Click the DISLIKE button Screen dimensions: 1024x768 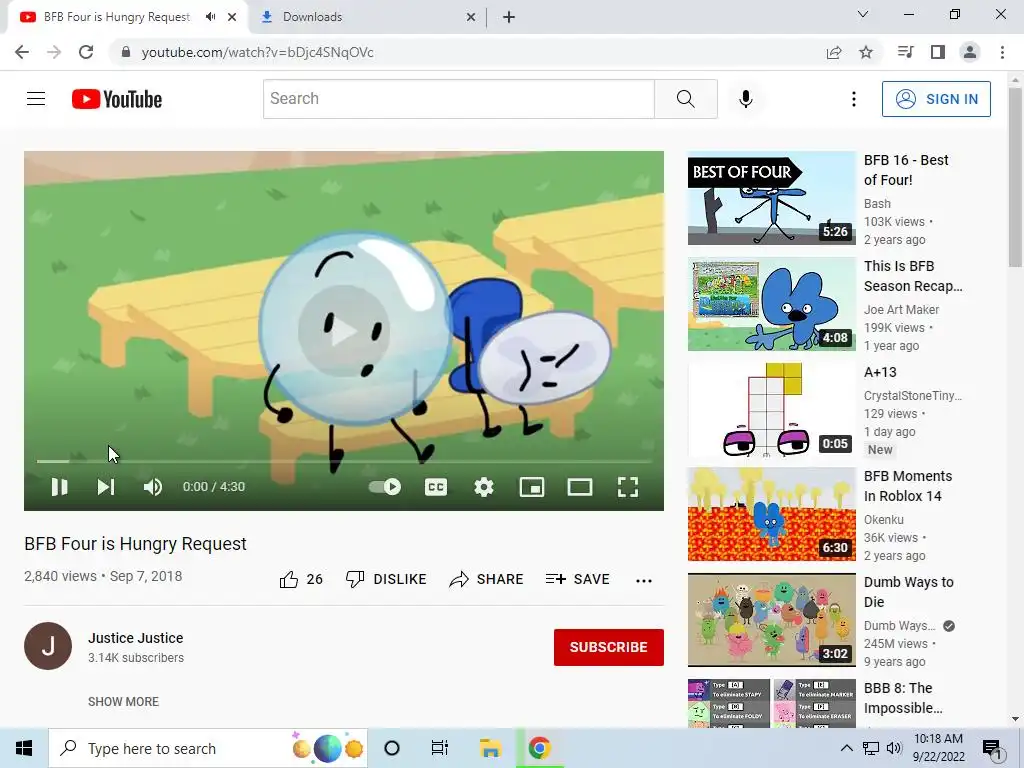[386, 579]
